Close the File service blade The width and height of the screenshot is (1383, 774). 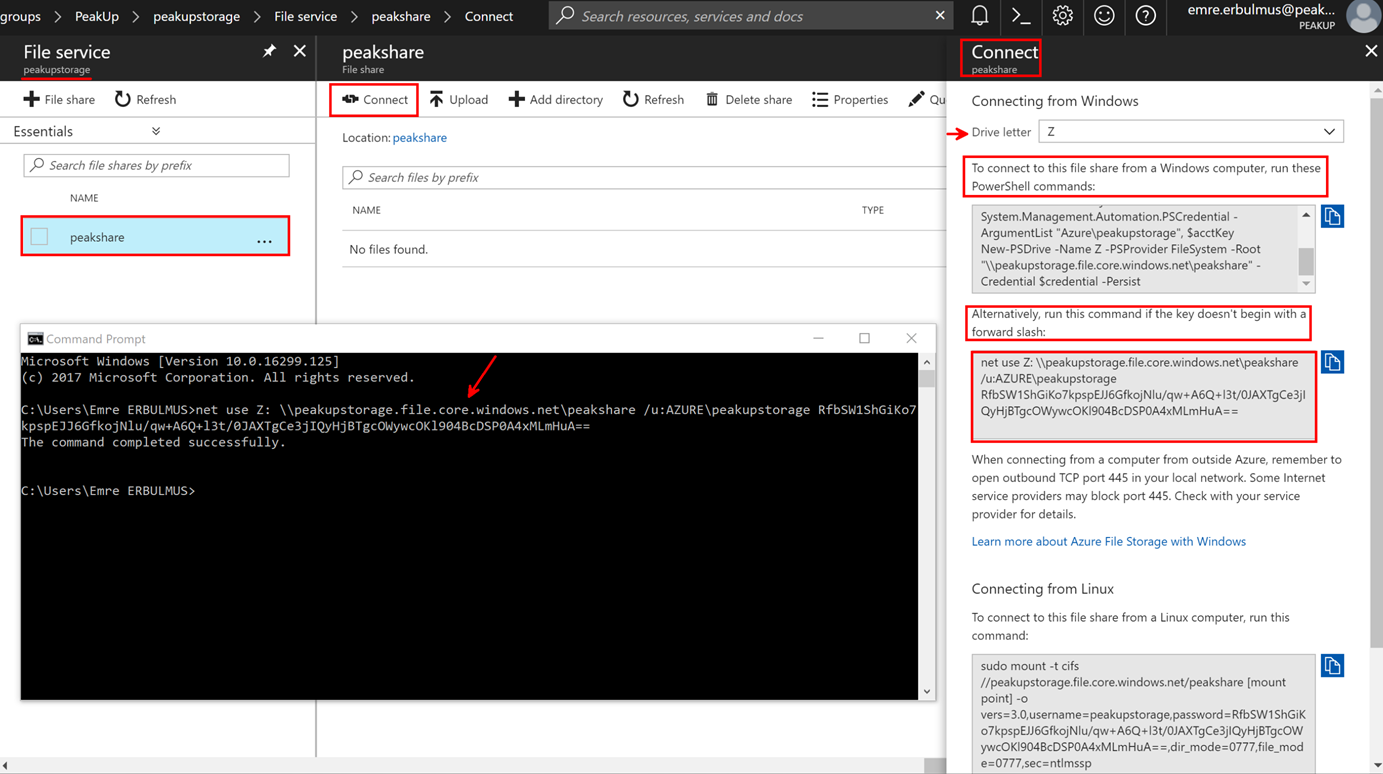(x=300, y=51)
